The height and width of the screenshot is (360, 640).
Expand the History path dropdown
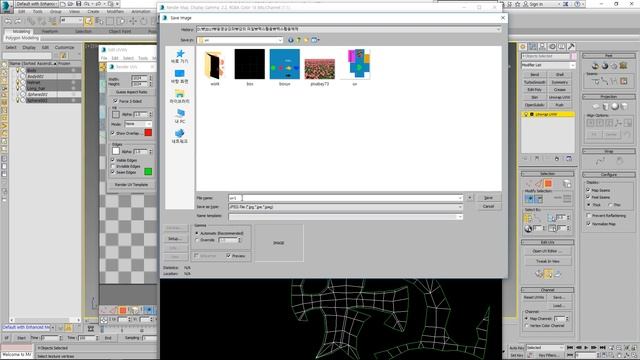pyautogui.click(x=498, y=29)
